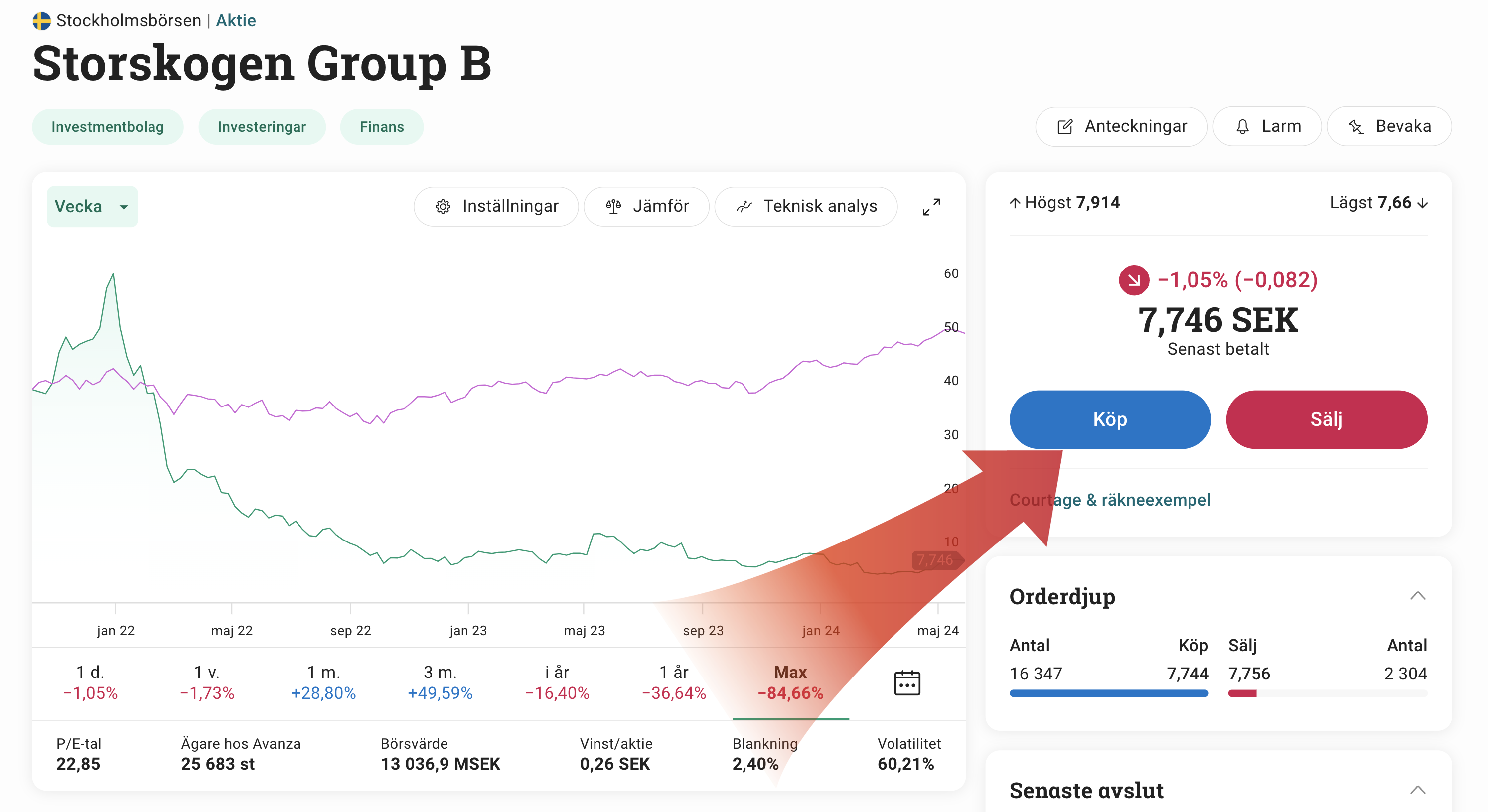Select the 1 år period tab
The image size is (1488, 812).
pyautogui.click(x=674, y=682)
